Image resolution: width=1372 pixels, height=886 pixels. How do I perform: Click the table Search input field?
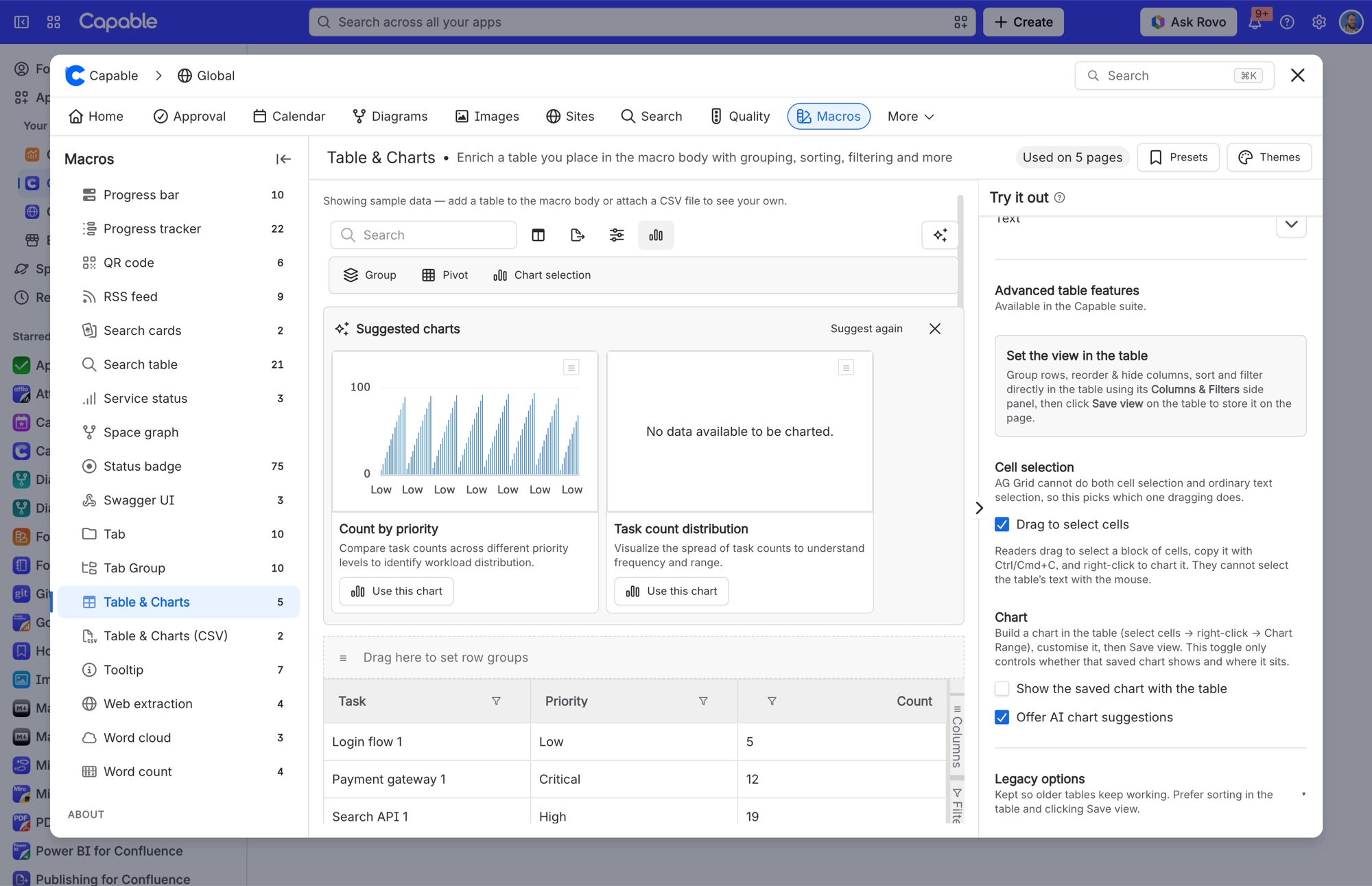[x=423, y=235]
